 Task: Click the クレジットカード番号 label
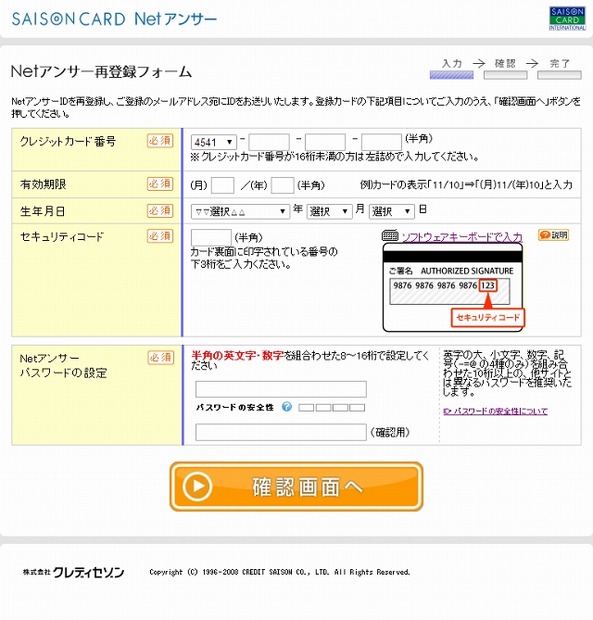[68, 141]
